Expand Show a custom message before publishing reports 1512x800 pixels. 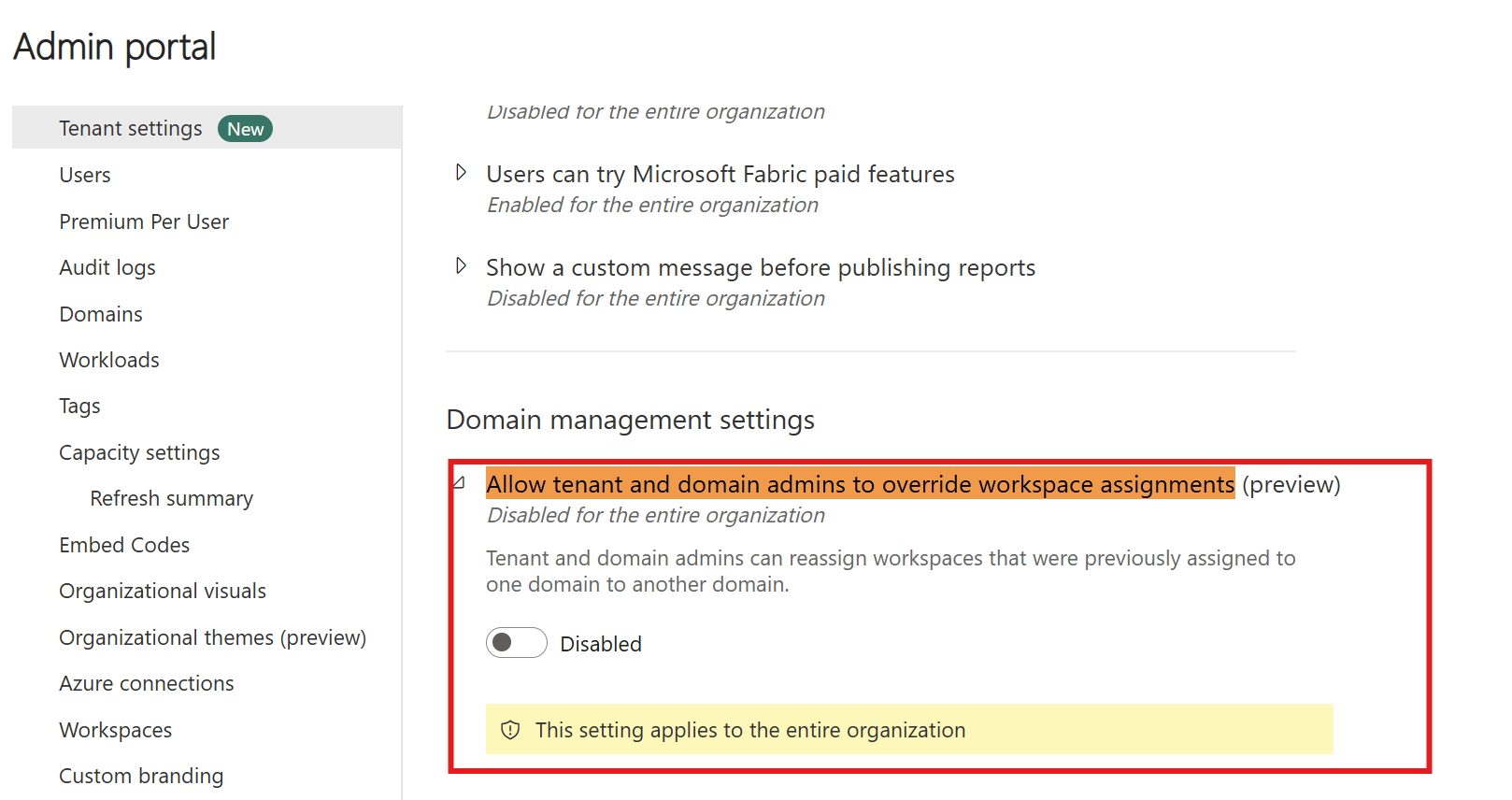click(x=461, y=265)
